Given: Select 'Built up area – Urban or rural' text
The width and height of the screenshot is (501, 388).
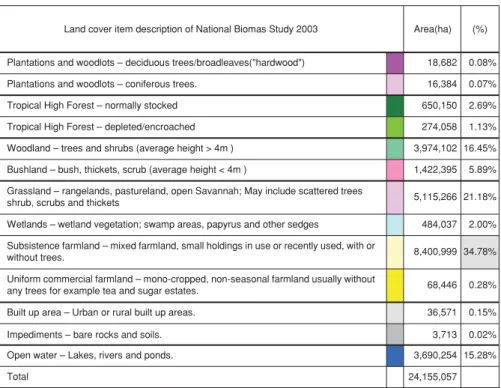Looking at the screenshot, I should point(101,312).
